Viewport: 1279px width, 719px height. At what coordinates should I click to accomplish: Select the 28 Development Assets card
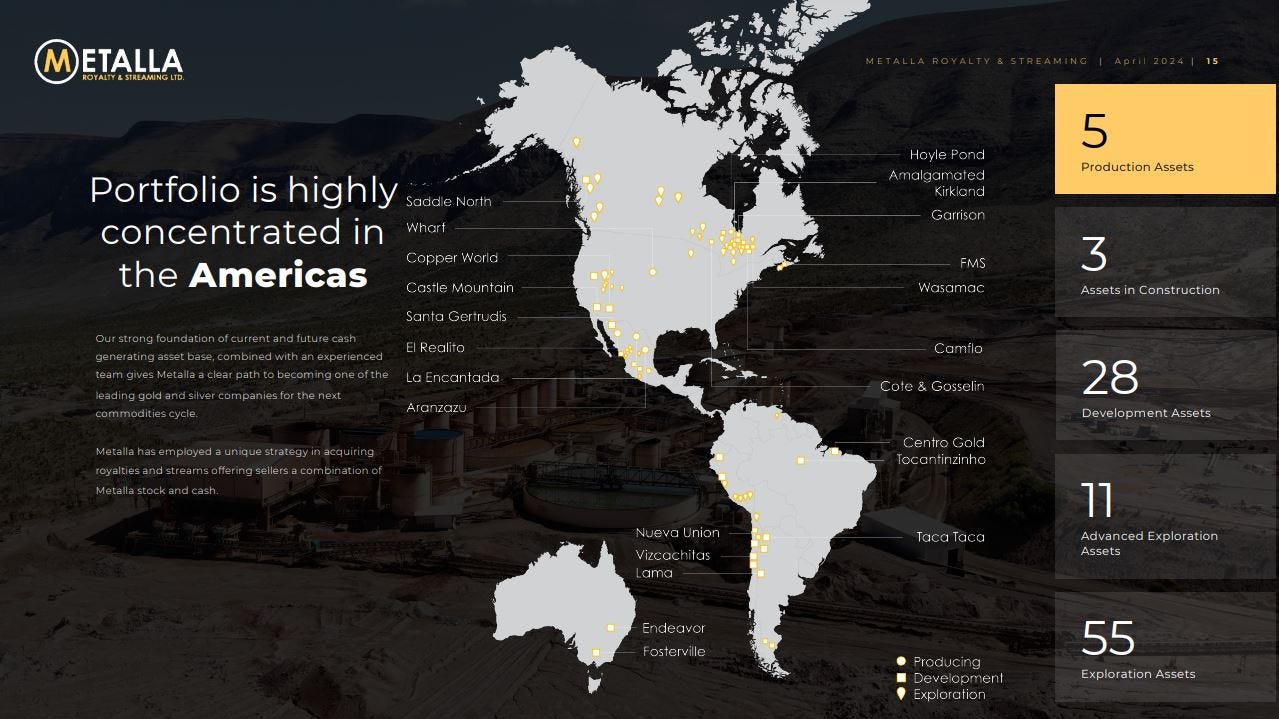point(1165,385)
